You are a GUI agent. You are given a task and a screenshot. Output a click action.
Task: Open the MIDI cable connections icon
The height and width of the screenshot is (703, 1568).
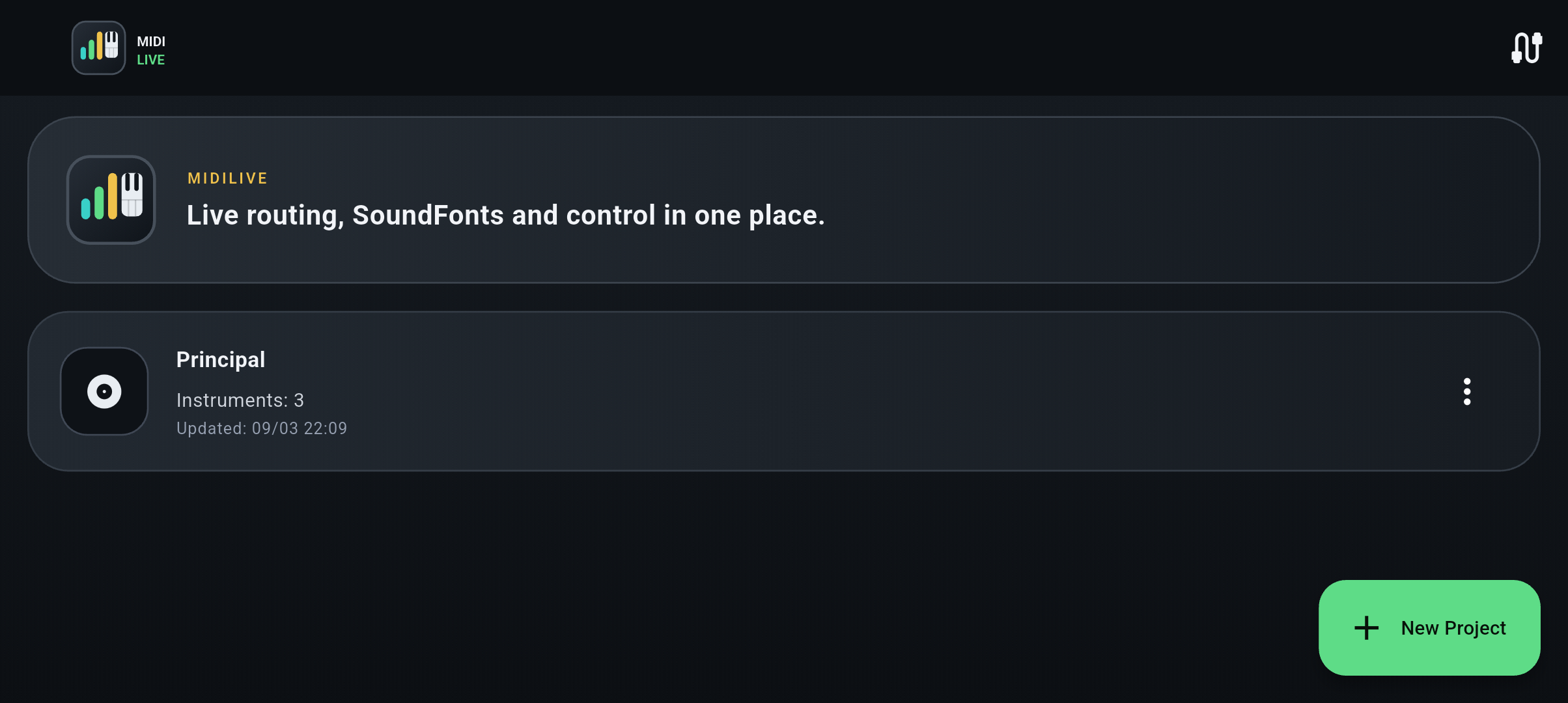1526,48
